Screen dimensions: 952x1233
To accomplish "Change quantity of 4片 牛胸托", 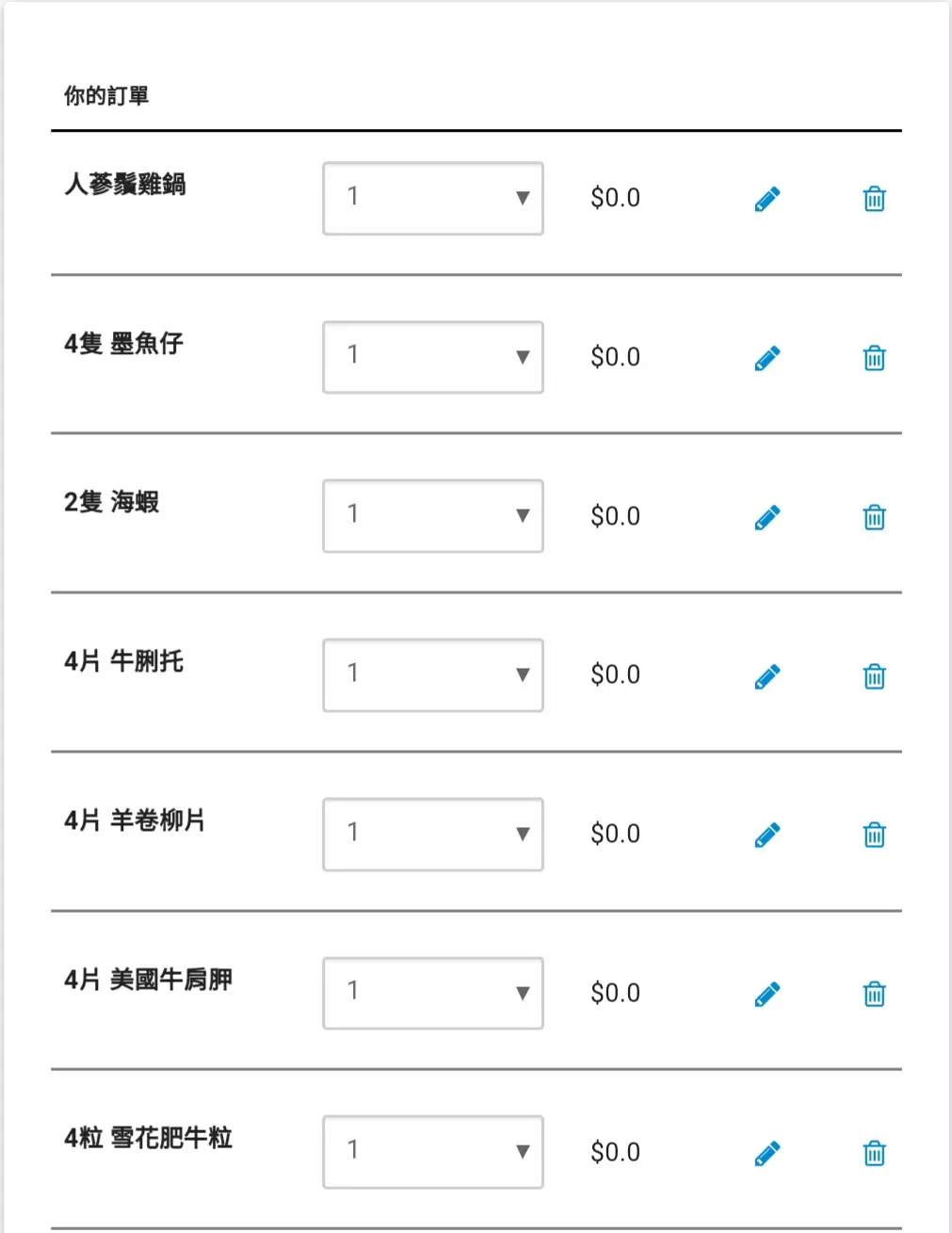I will (433, 675).
